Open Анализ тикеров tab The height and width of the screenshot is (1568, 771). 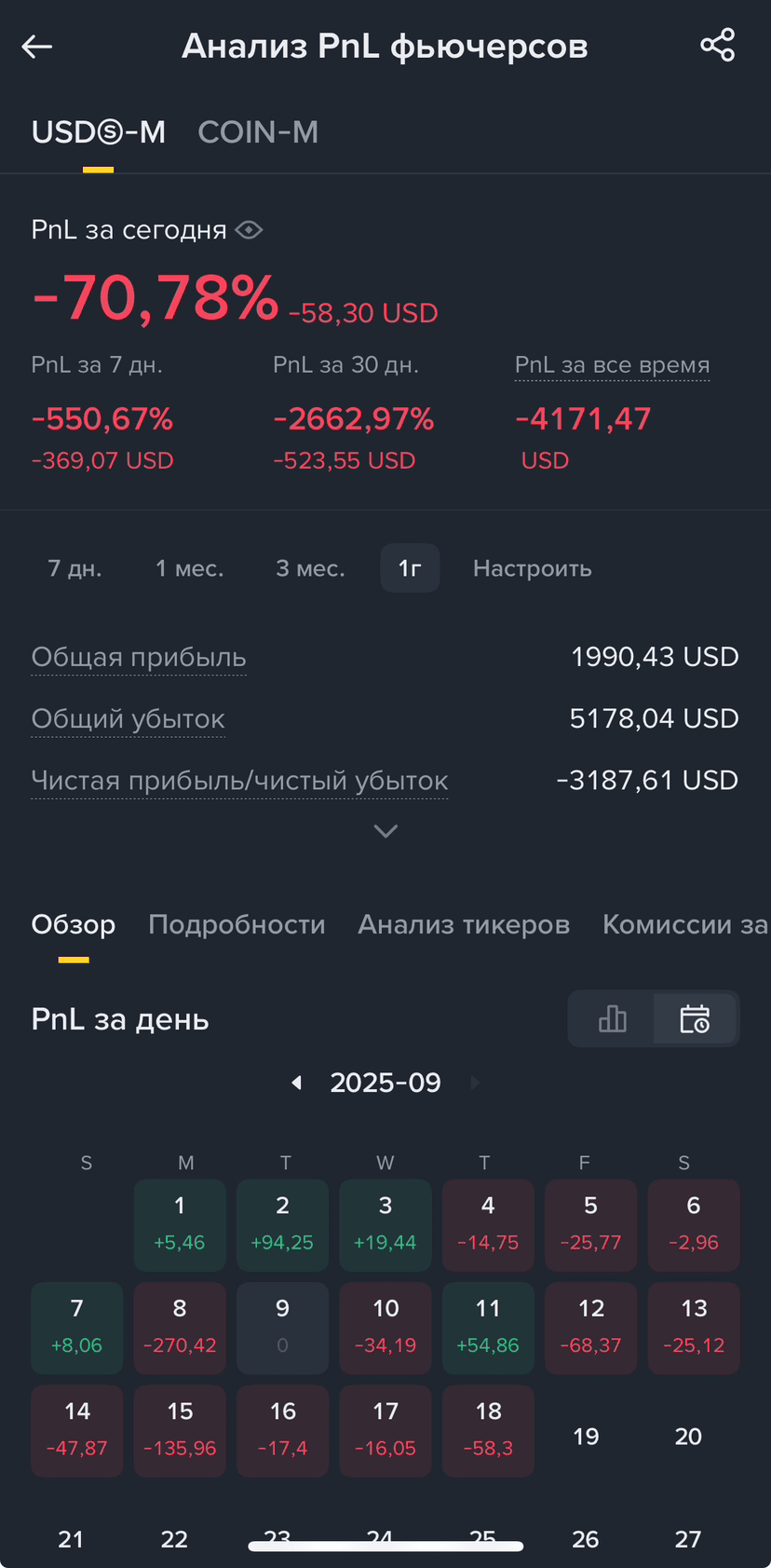[x=464, y=924]
